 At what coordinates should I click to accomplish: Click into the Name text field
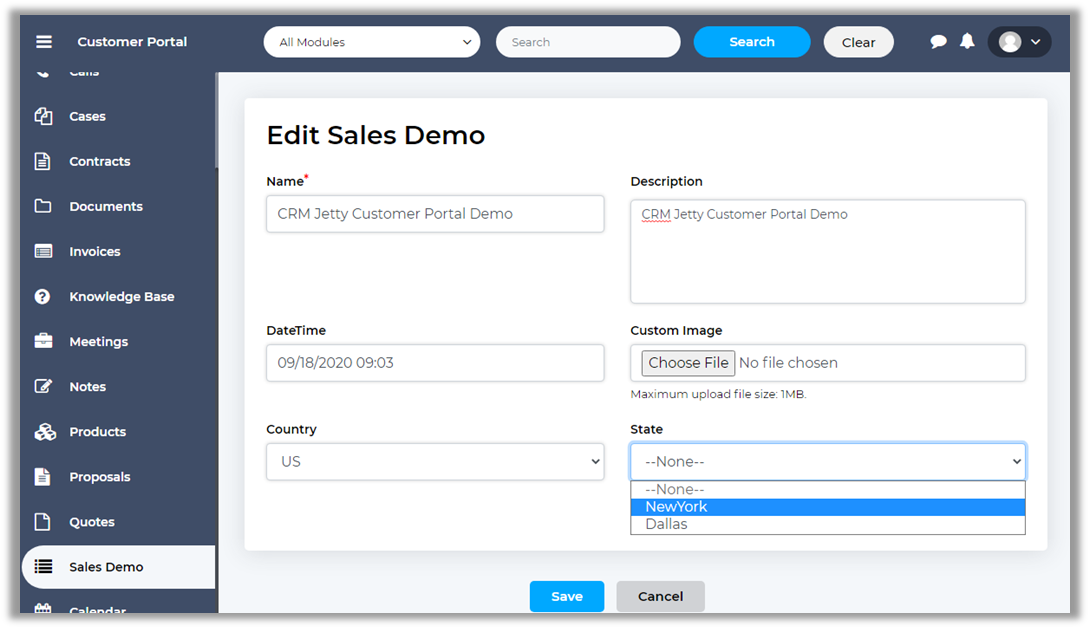tap(435, 214)
